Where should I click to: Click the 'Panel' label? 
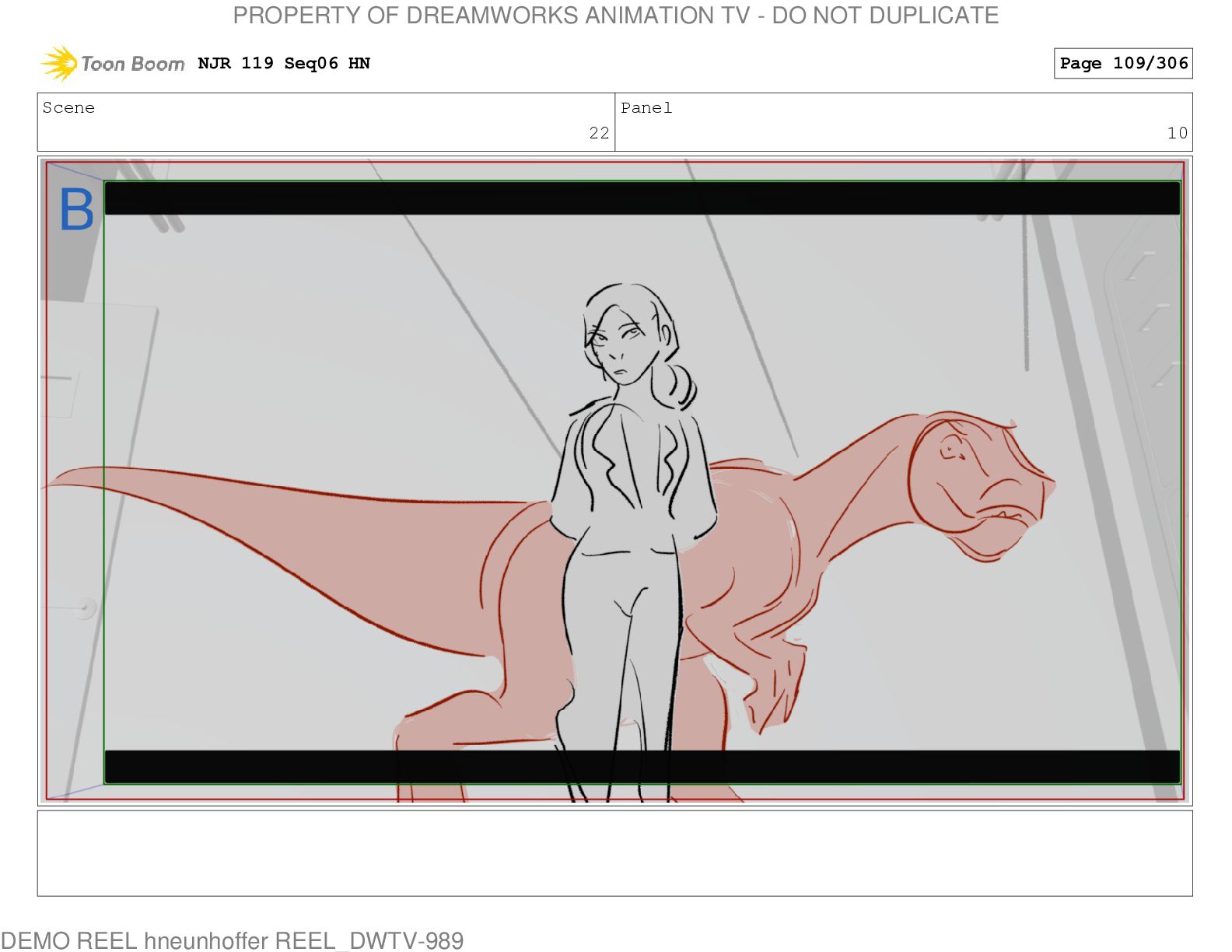pos(646,107)
